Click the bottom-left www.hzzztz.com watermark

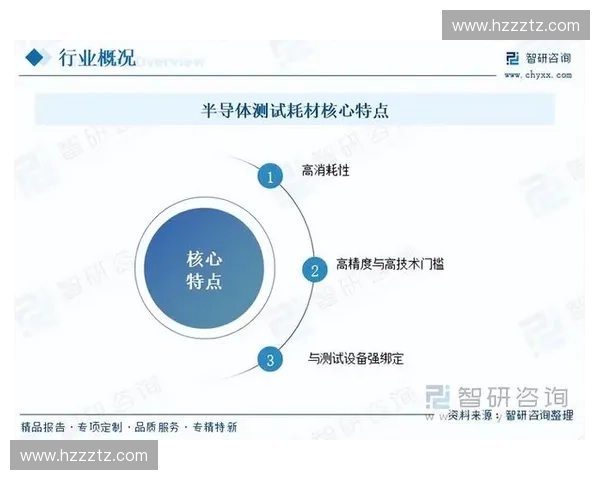84,455
